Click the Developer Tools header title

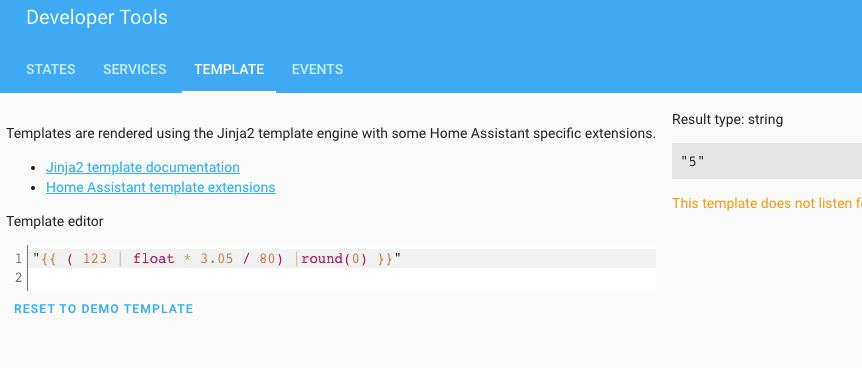click(97, 17)
